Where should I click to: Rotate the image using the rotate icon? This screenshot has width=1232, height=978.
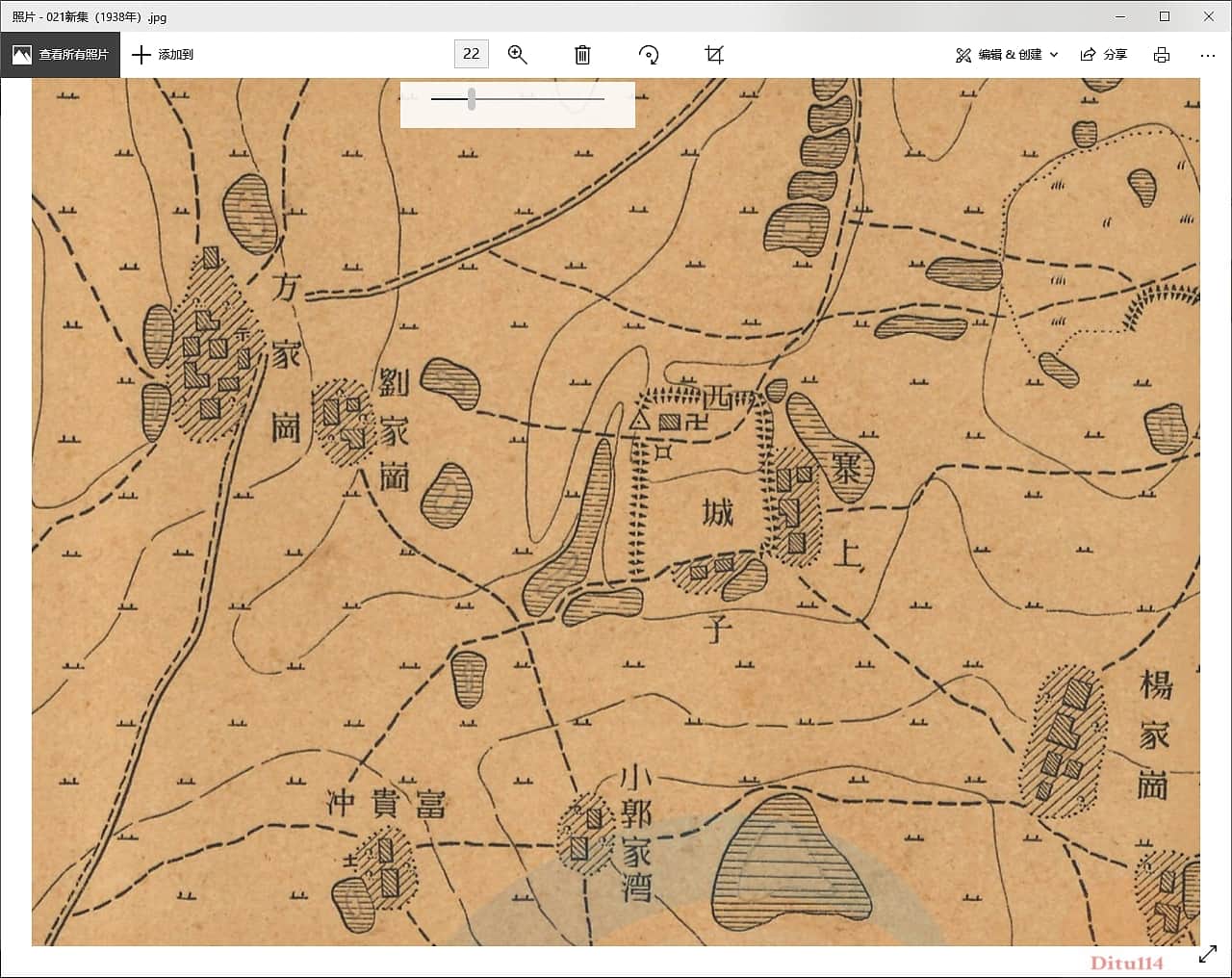(649, 55)
